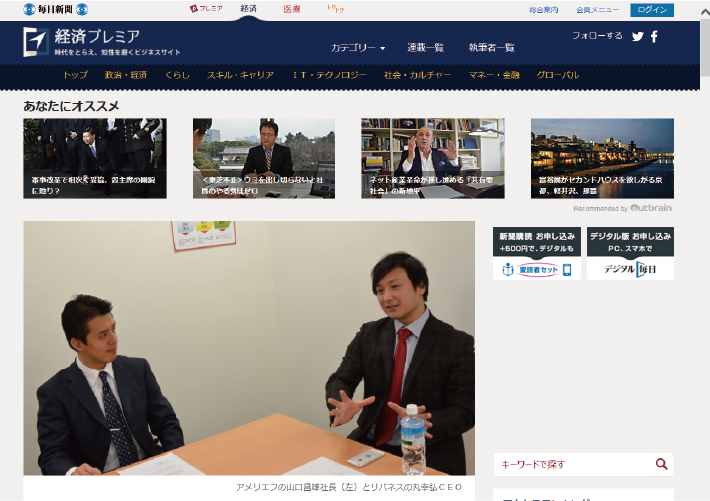Click the vertical page scrollbar
The width and height of the screenshot is (710, 501).
pyautogui.click(x=704, y=250)
